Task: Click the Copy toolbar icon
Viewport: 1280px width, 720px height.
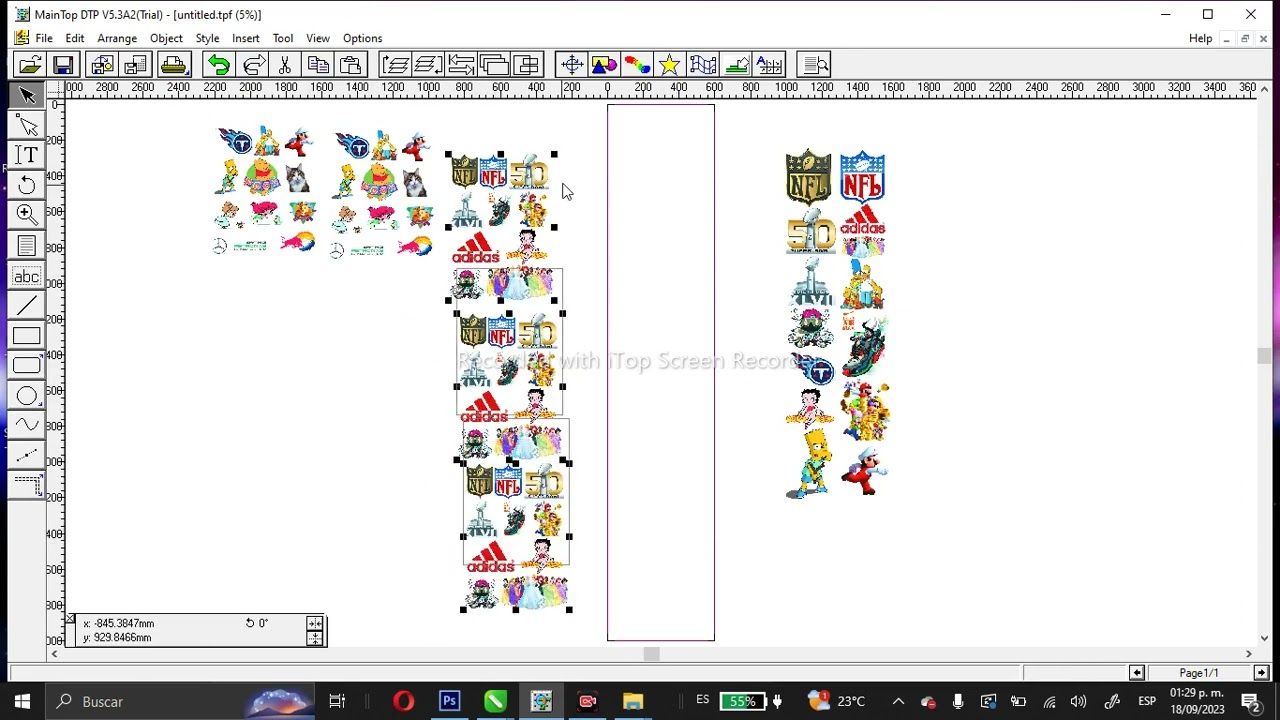Action: point(318,66)
